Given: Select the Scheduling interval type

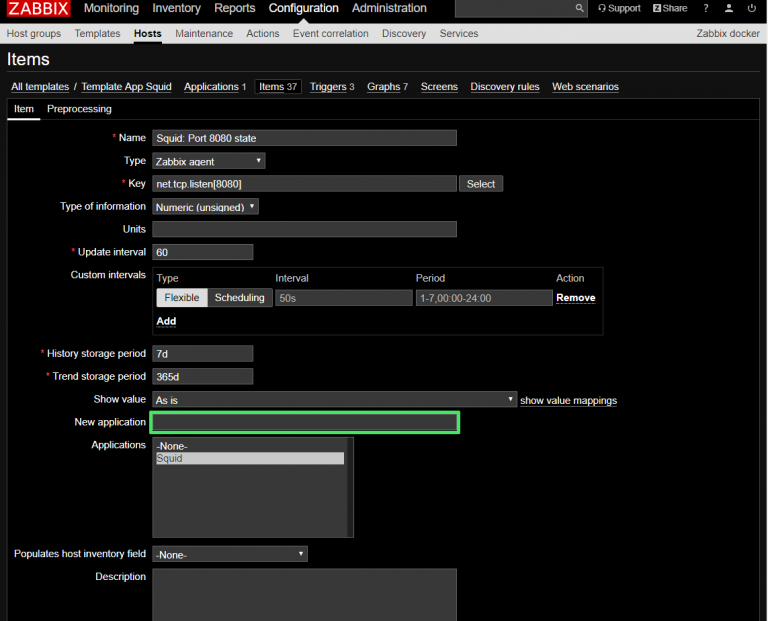Looking at the screenshot, I should (240, 298).
